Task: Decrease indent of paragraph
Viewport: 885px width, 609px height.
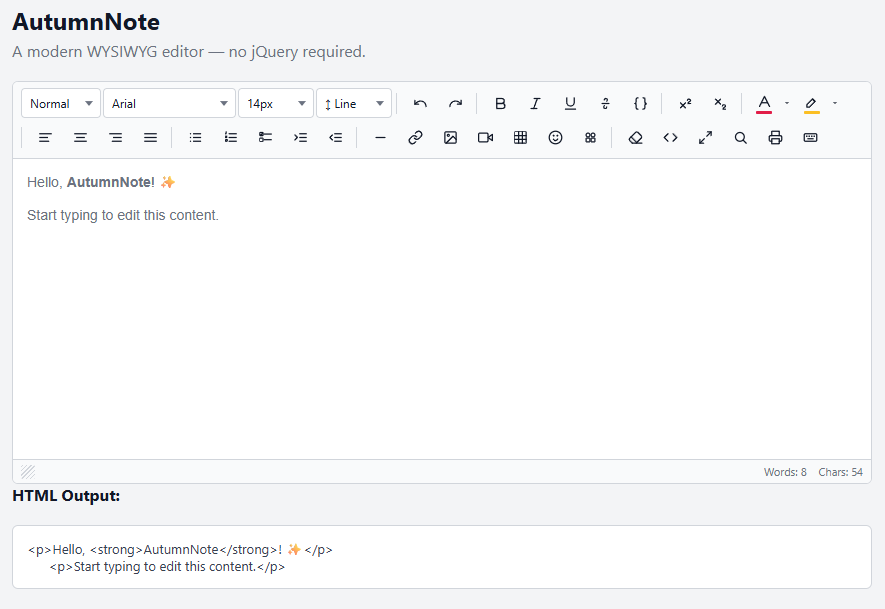Action: pyautogui.click(x=335, y=138)
